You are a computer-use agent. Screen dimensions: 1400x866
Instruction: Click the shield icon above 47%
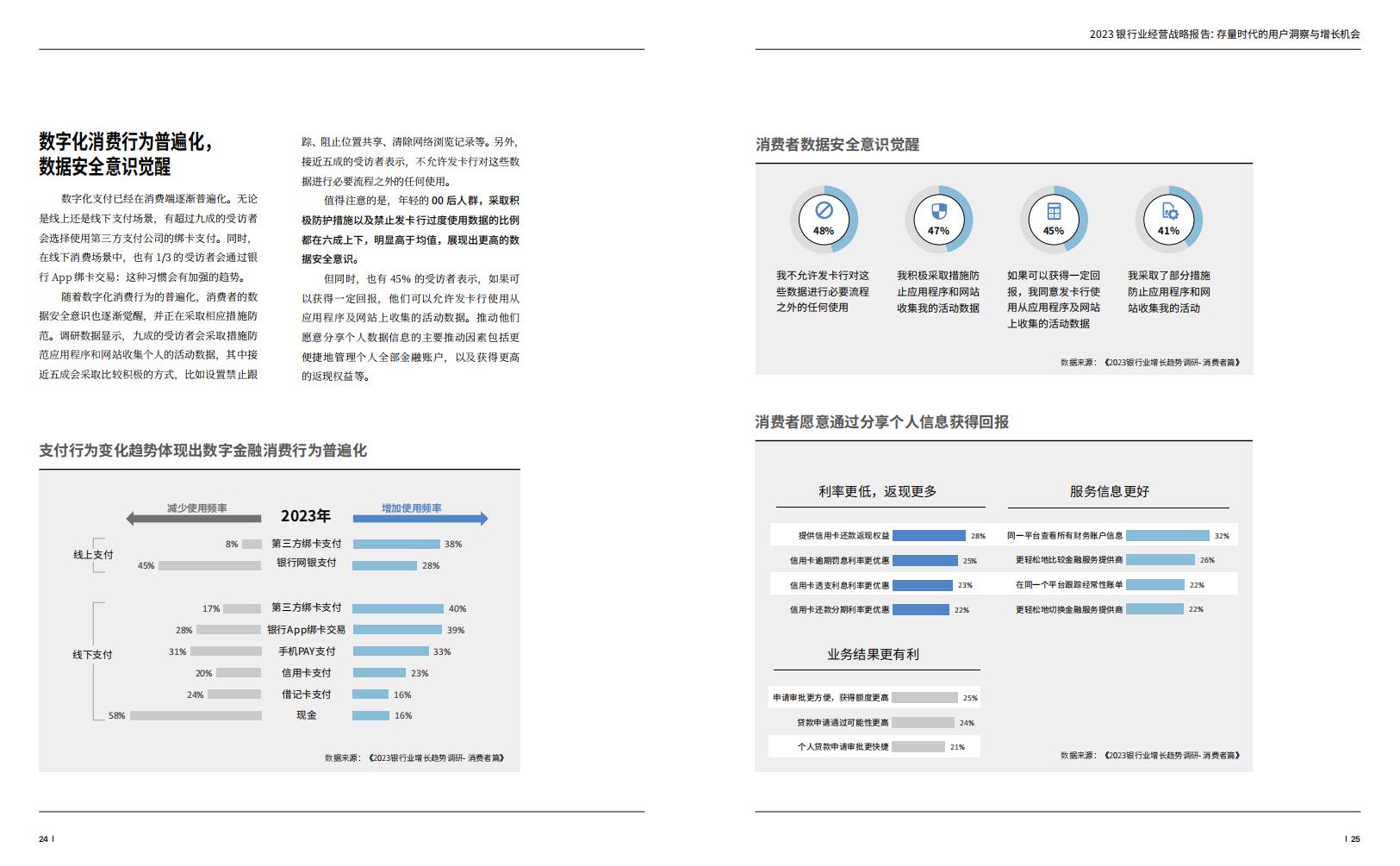(938, 210)
